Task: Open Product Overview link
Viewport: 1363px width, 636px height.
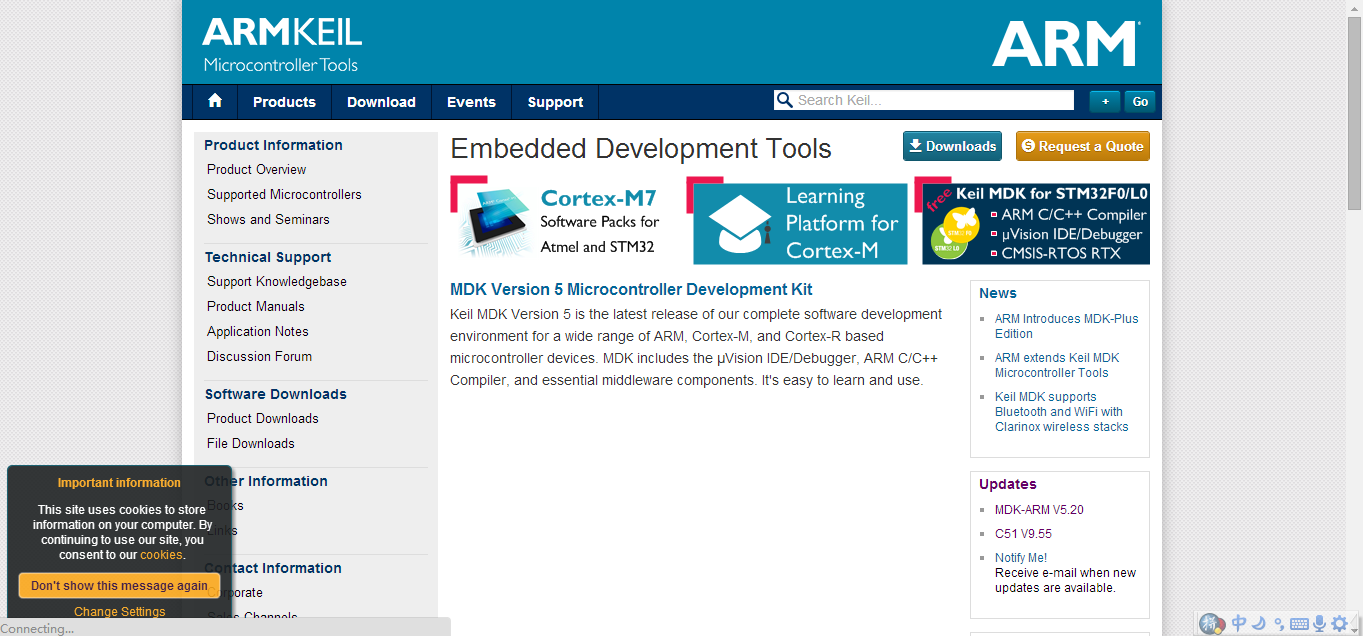Action: pos(256,170)
